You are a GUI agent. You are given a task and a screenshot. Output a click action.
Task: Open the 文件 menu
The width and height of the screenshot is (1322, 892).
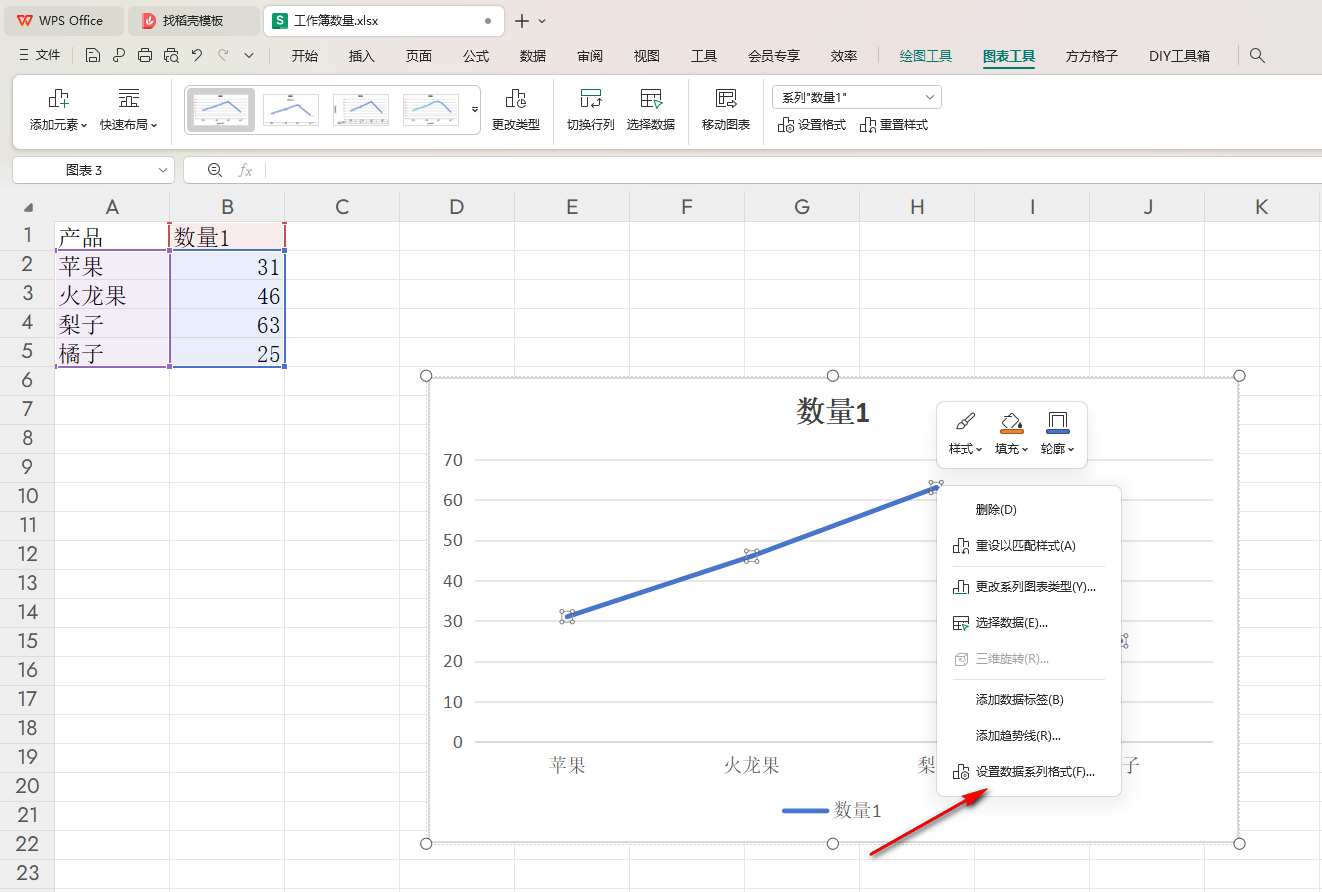[x=41, y=56]
